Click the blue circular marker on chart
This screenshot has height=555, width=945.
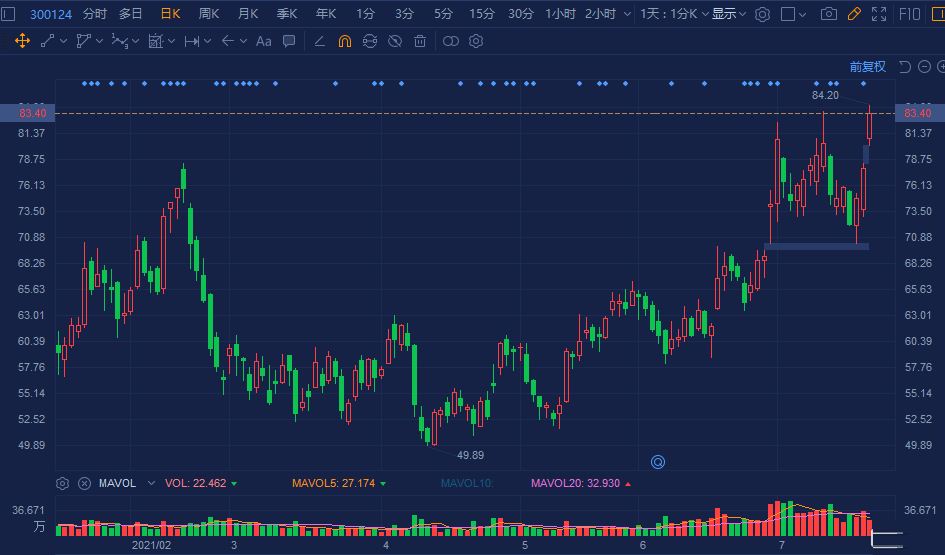658,461
